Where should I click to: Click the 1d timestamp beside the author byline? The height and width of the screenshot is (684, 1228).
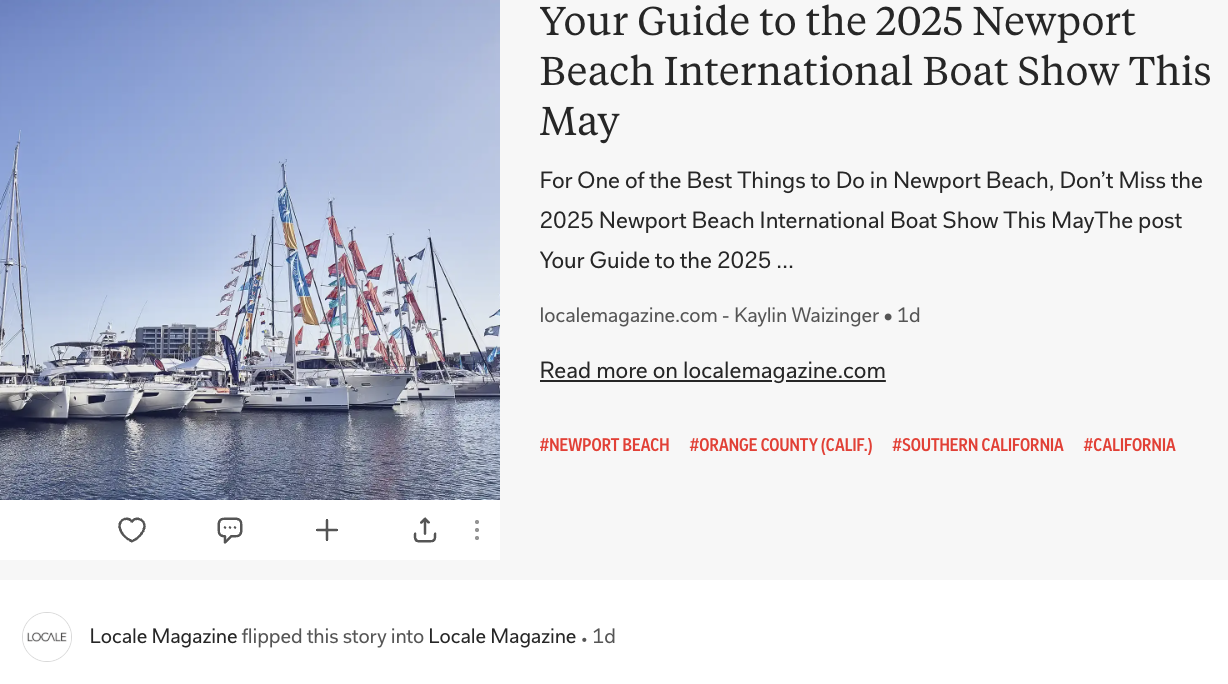[x=908, y=316]
